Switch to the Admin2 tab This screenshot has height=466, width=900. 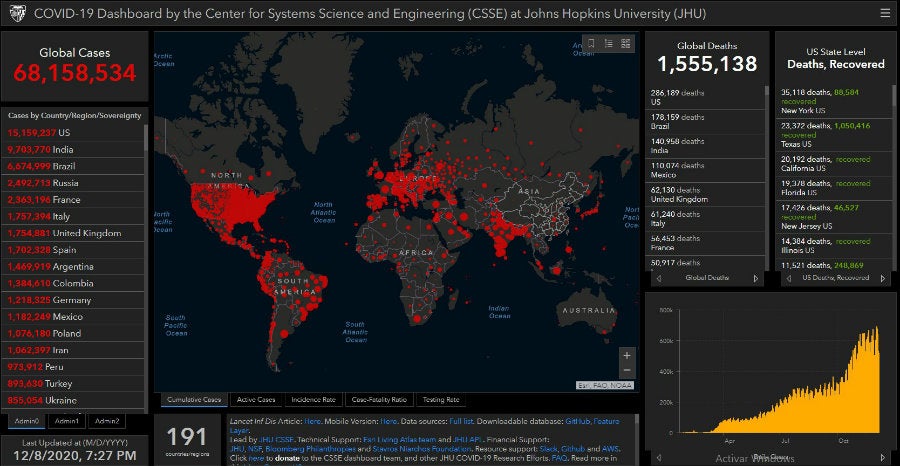[106, 421]
